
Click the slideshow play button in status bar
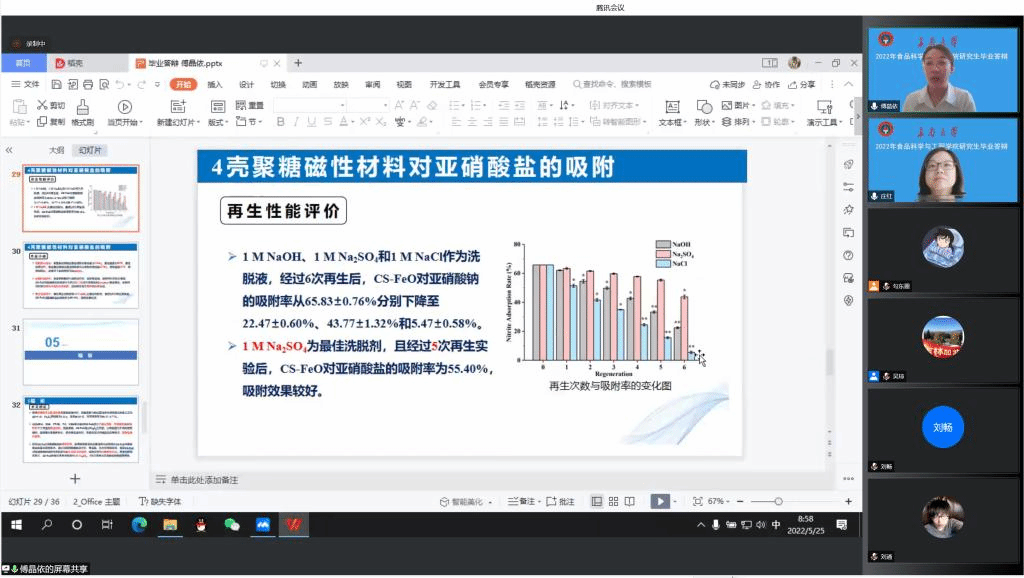[659, 501]
